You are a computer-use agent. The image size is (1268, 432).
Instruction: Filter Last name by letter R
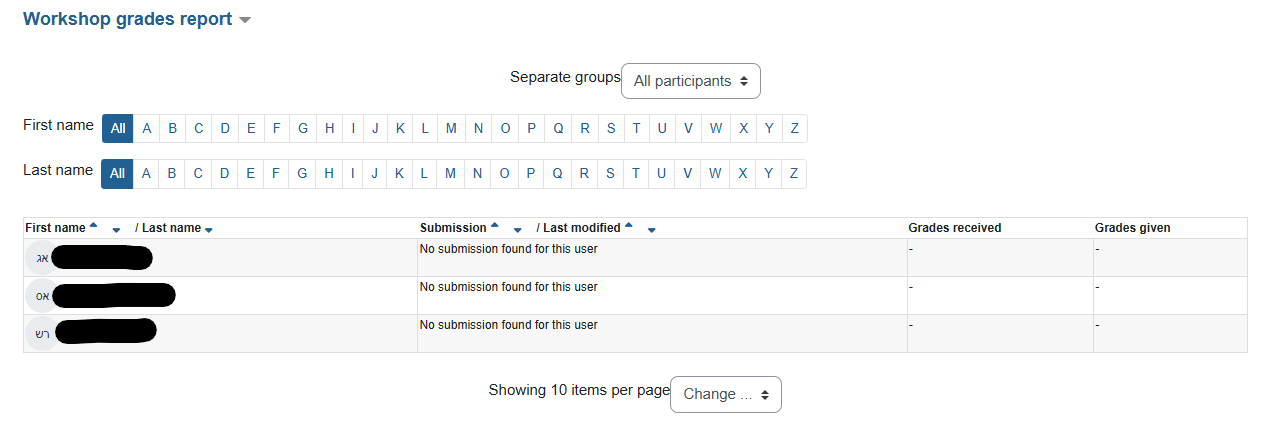(584, 173)
